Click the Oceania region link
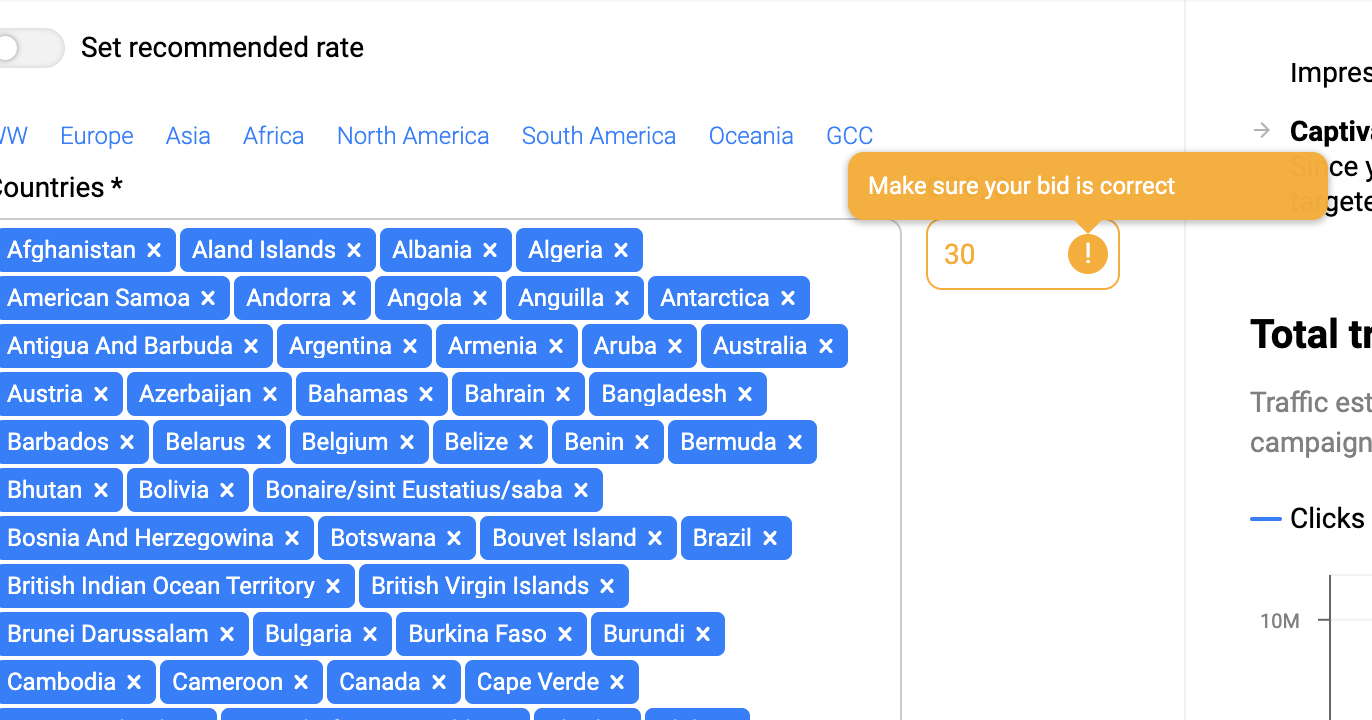 click(x=751, y=136)
